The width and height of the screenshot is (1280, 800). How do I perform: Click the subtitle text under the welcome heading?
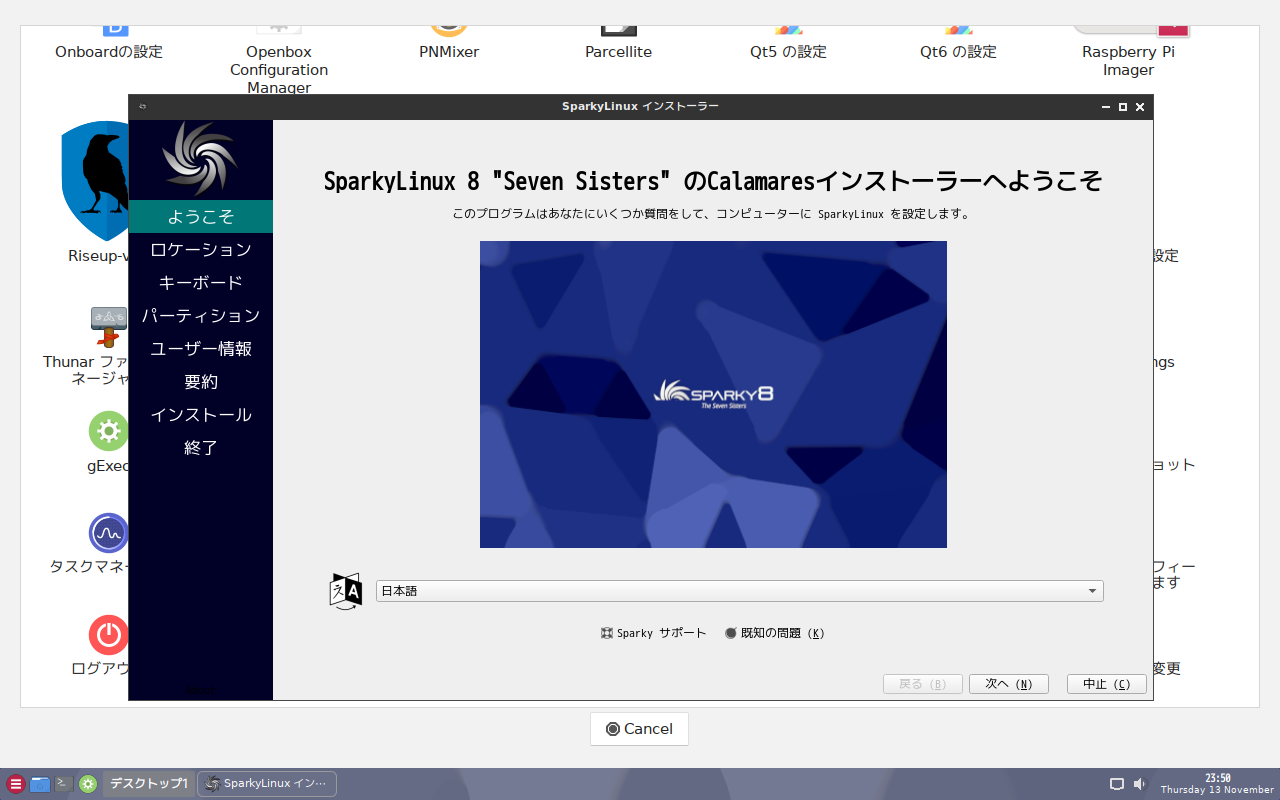pos(713,214)
